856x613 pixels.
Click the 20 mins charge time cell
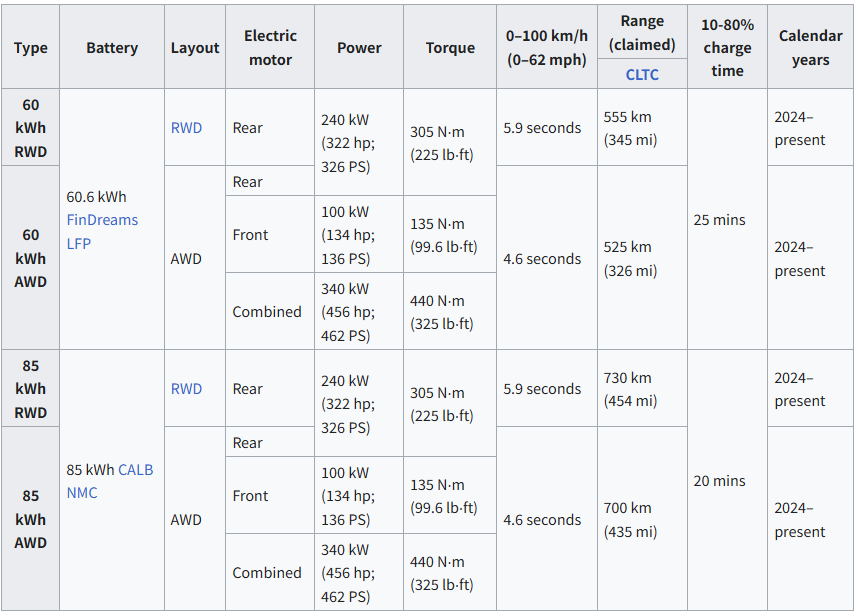tap(719, 481)
